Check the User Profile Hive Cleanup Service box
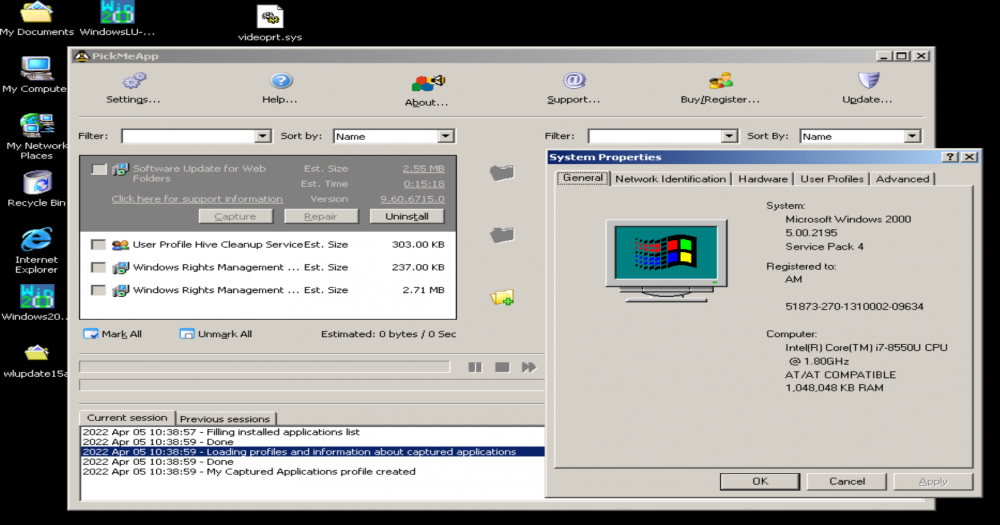The width and height of the screenshot is (1000, 525). (x=98, y=245)
